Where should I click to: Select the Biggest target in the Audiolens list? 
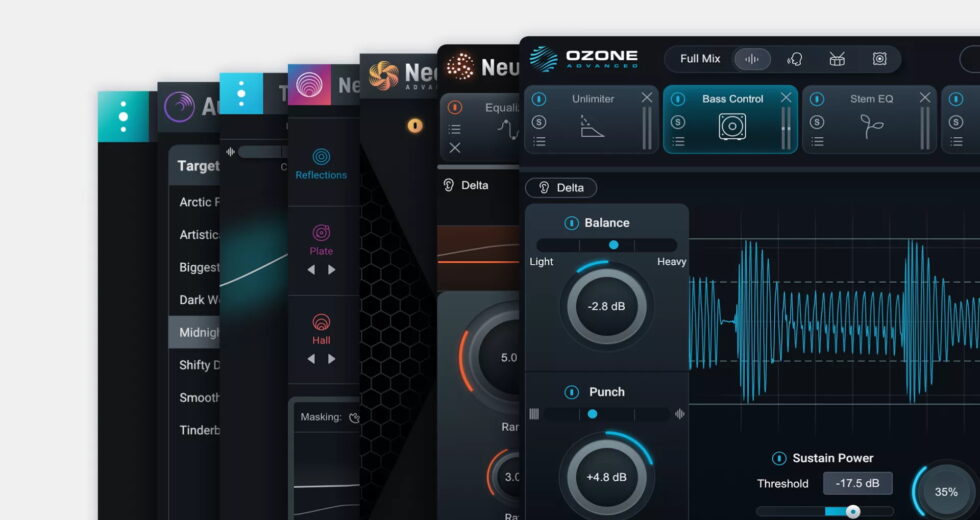coord(194,267)
